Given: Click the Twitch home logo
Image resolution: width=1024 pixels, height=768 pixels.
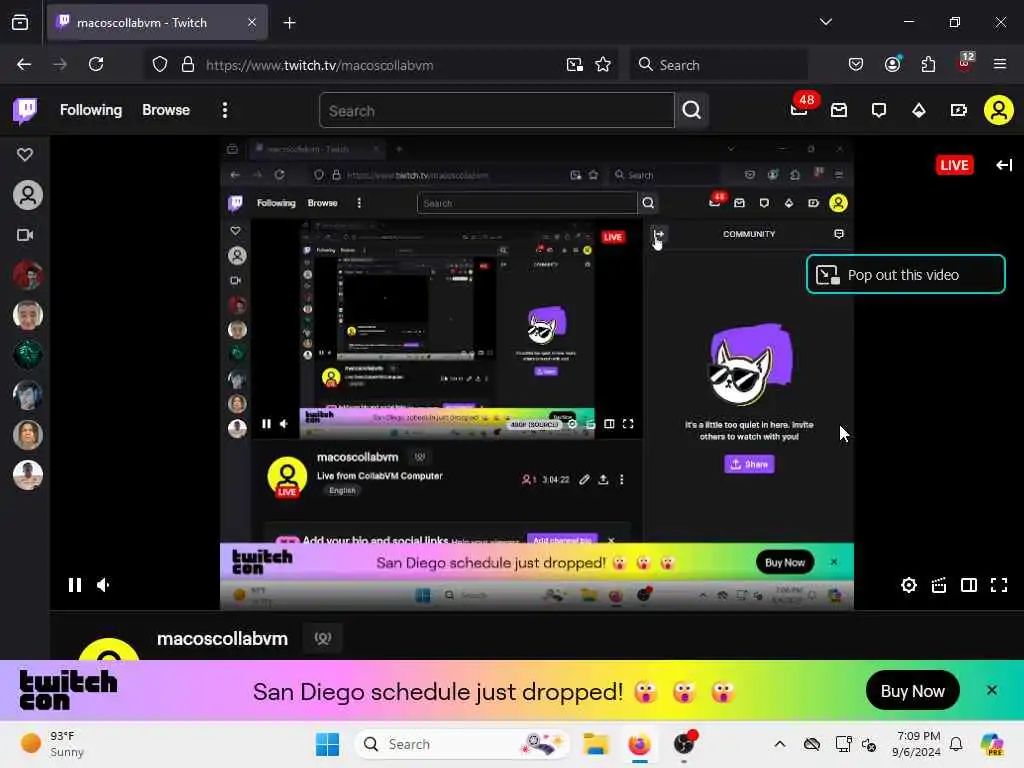Looking at the screenshot, I should (25, 110).
